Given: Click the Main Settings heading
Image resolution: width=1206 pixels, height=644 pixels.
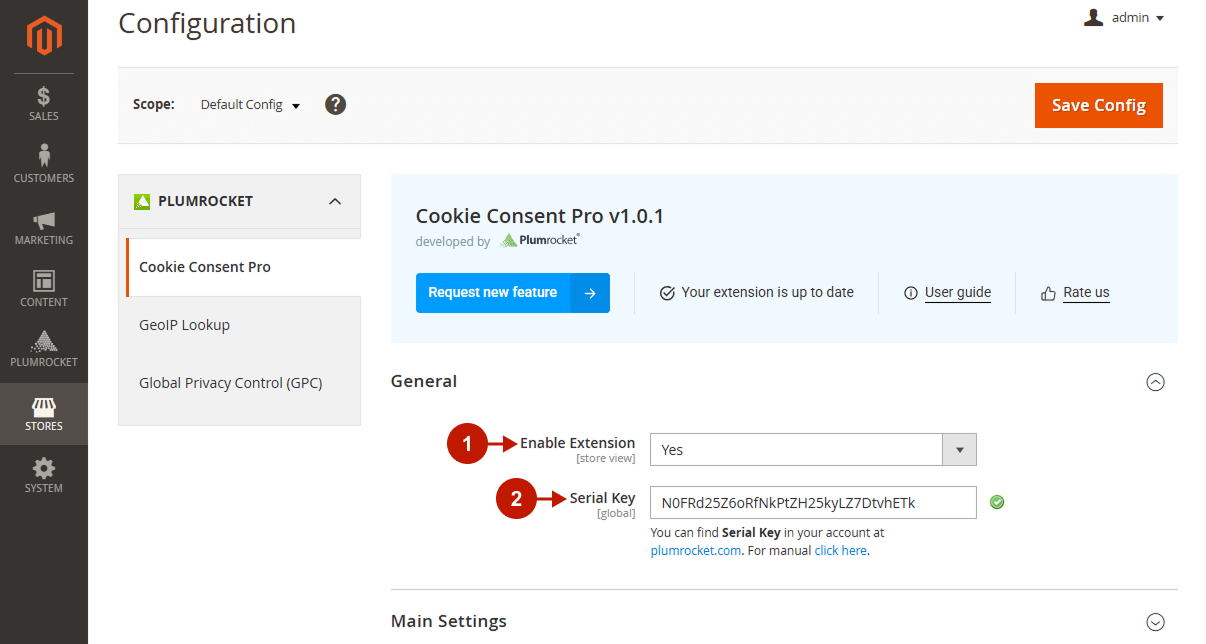Looking at the screenshot, I should 449,621.
